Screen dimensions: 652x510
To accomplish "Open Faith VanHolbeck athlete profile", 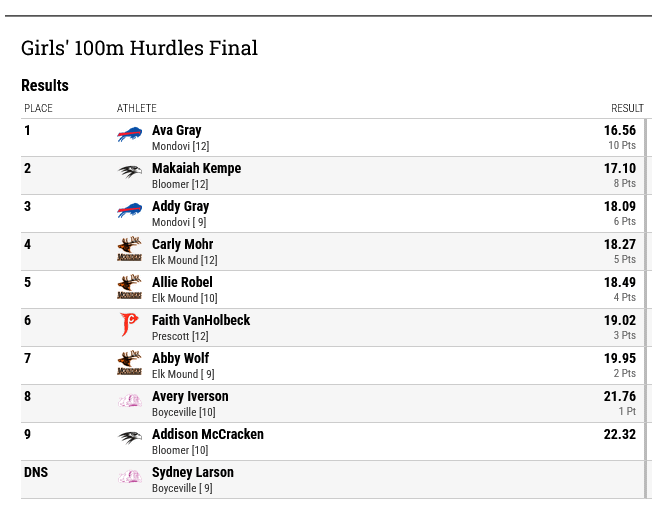I will click(x=201, y=320).
